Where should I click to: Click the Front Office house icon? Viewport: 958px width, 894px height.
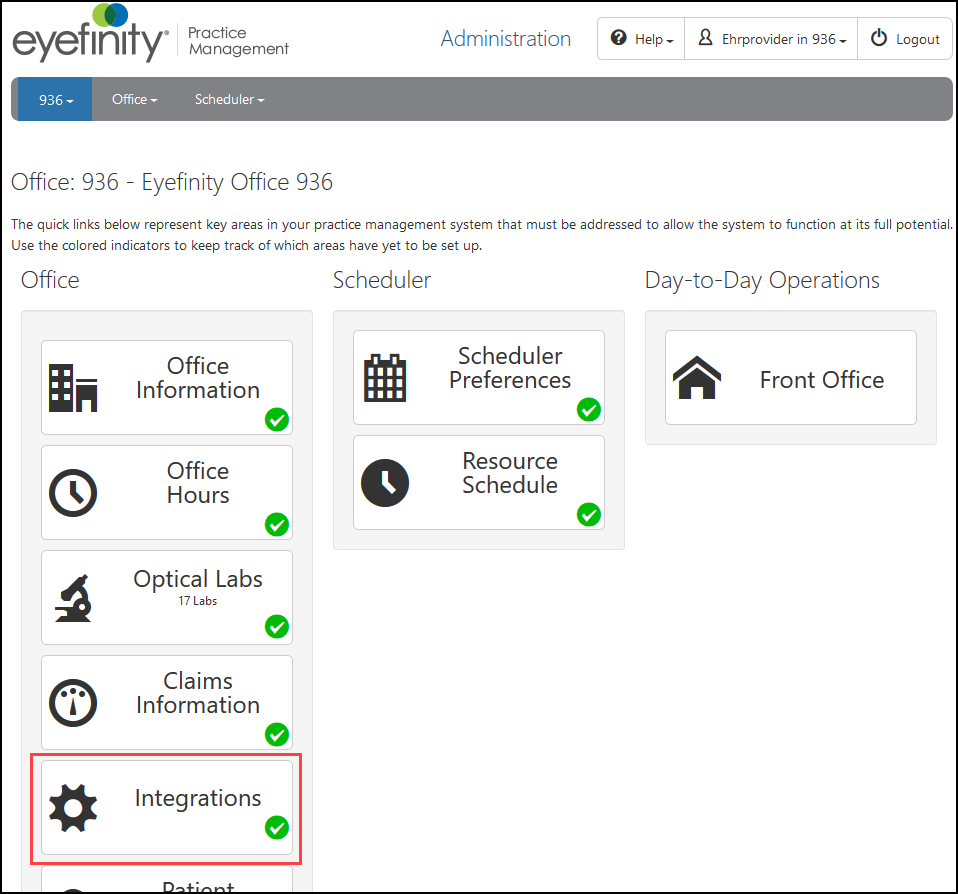point(697,378)
